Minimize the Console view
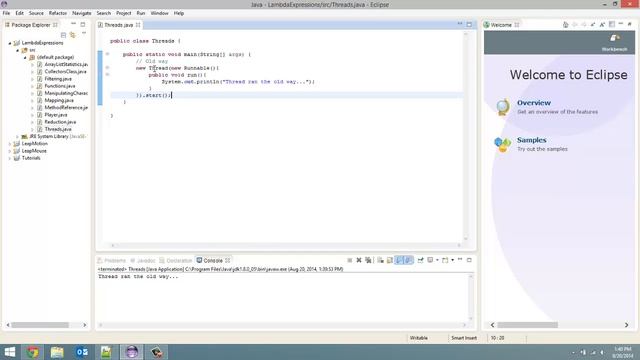This screenshot has height=360, width=640. [460, 259]
